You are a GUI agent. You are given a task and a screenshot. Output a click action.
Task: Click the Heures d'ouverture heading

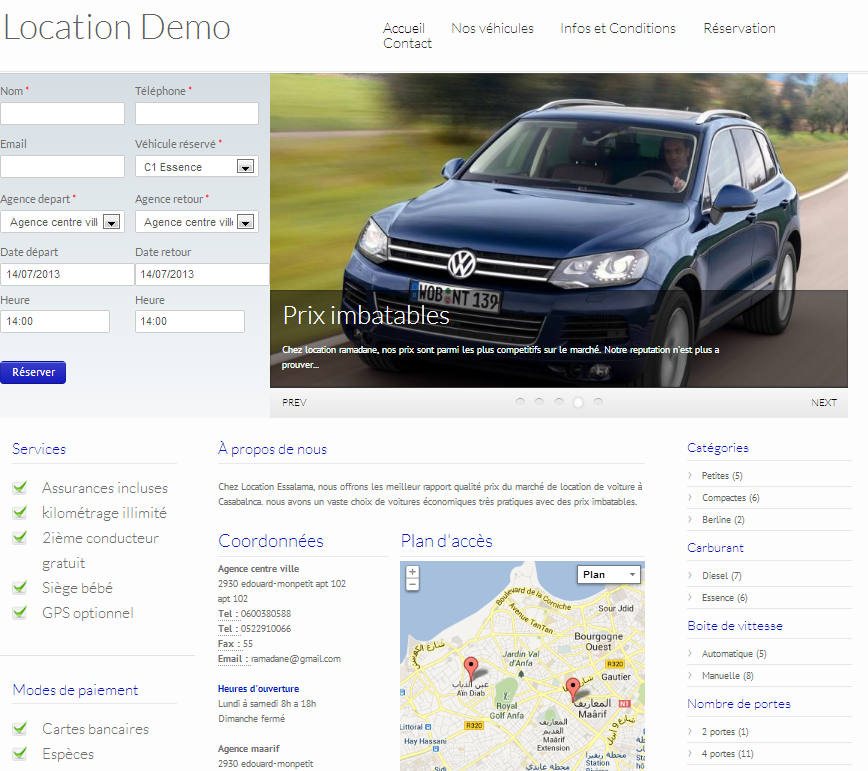259,689
